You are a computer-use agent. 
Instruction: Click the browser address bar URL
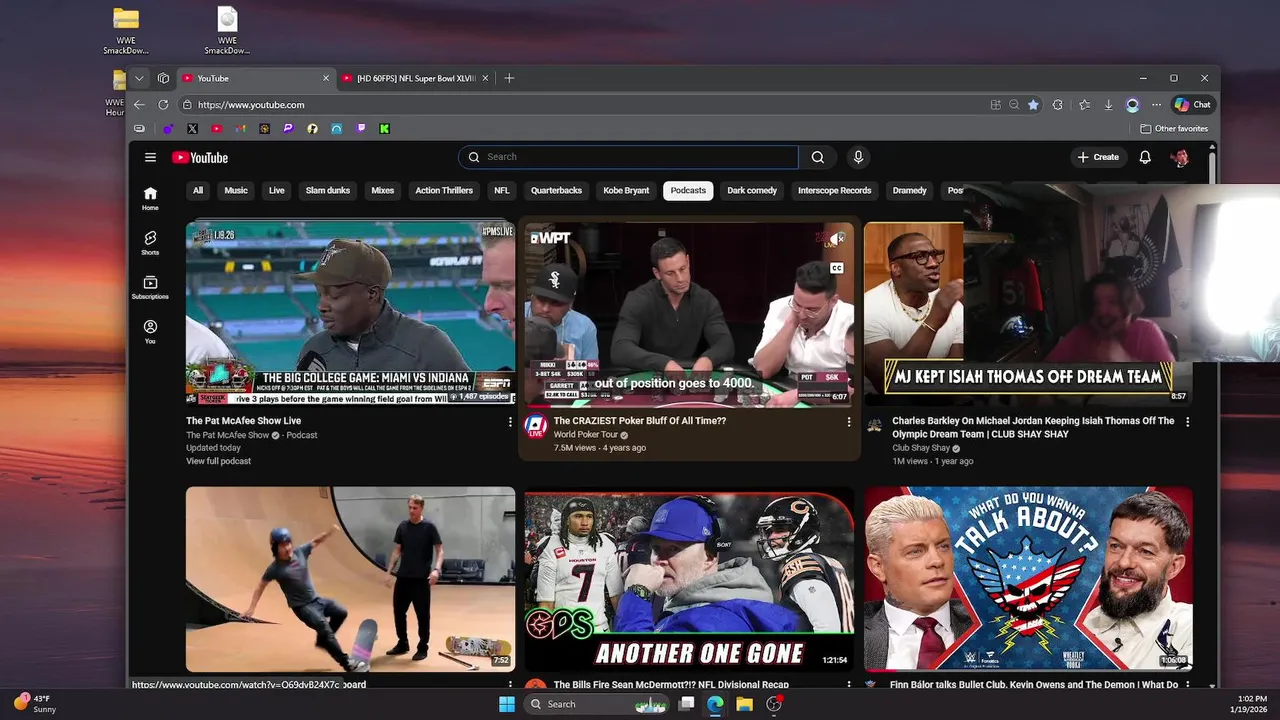point(251,104)
